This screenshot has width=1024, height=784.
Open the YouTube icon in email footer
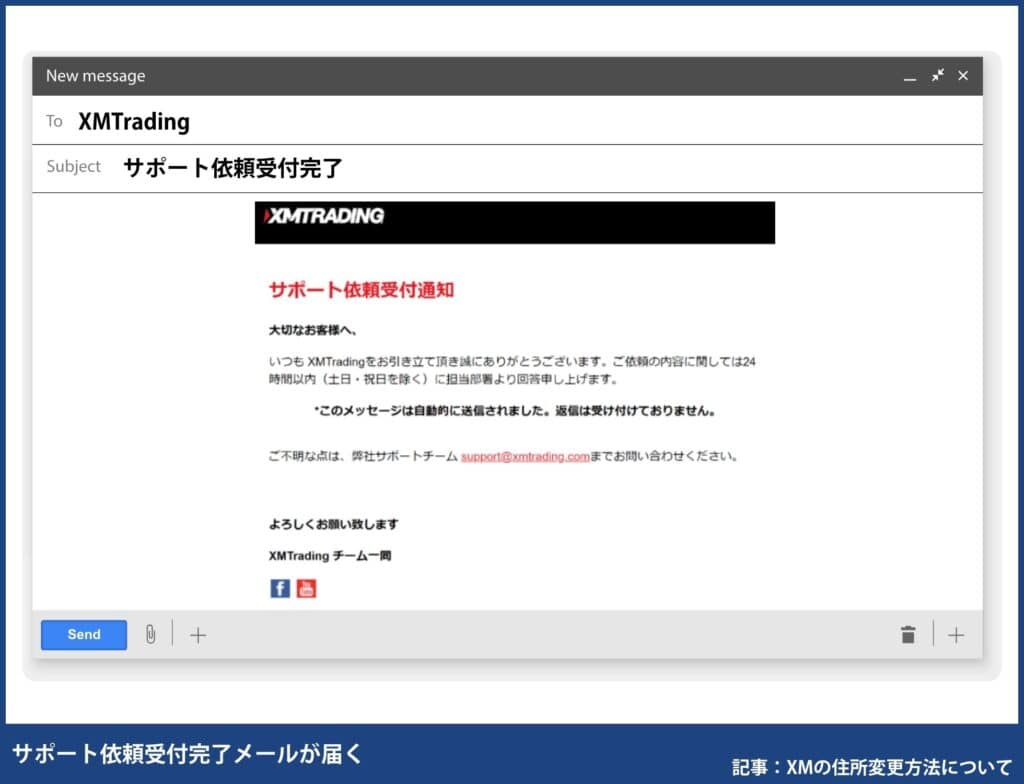pos(306,588)
